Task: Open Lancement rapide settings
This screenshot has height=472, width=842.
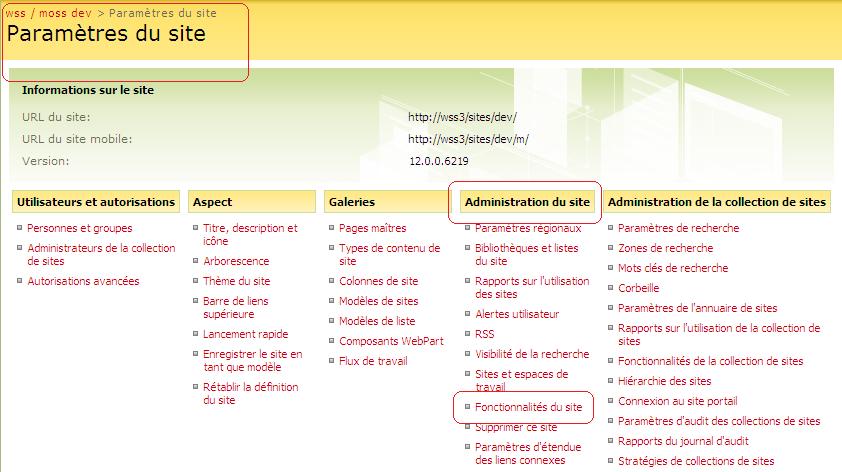Action: click(x=245, y=334)
